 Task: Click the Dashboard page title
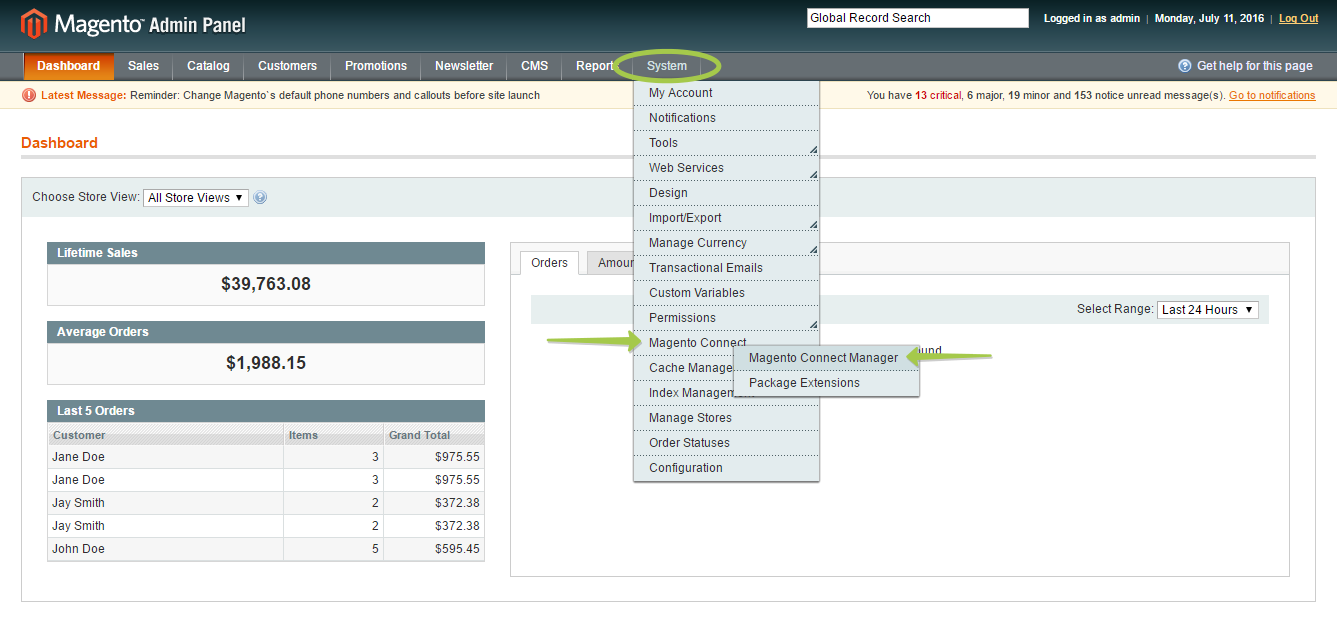(60, 143)
